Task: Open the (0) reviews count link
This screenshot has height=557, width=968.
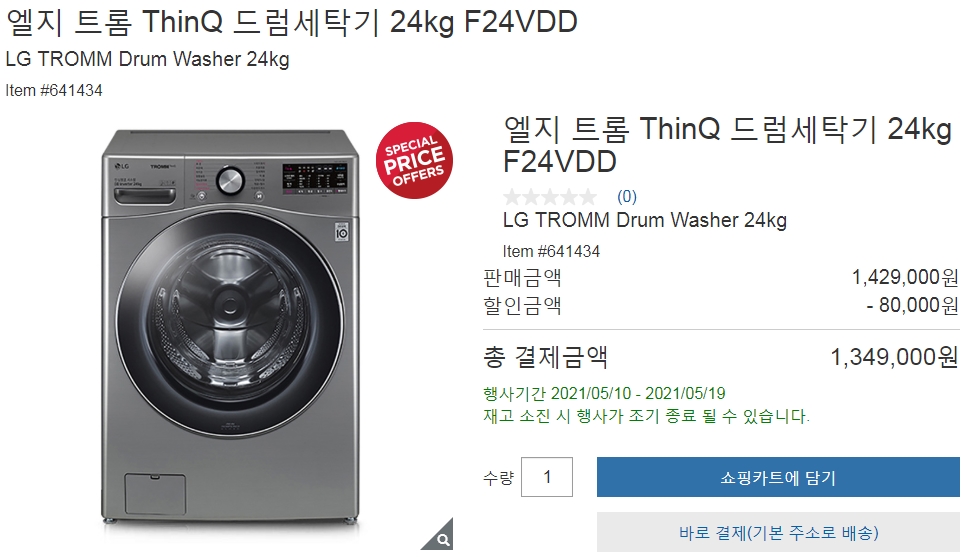Action: tap(627, 196)
